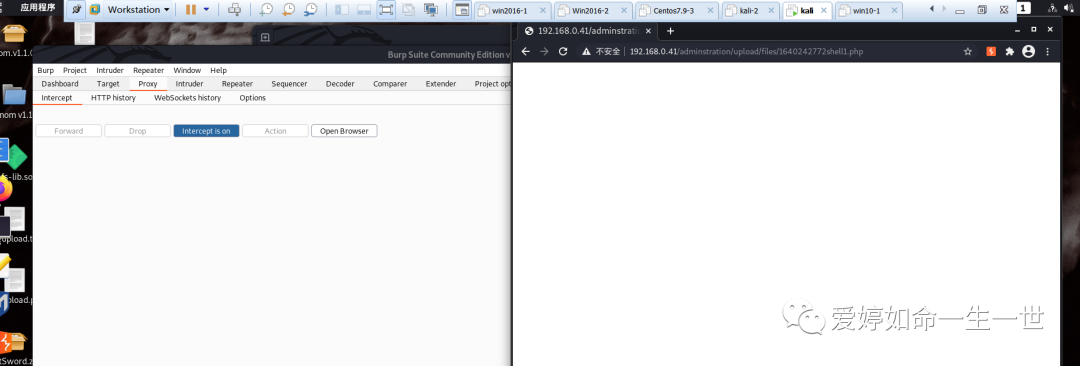Click the Forward button in Burp
The width and height of the screenshot is (1080, 366).
(69, 131)
